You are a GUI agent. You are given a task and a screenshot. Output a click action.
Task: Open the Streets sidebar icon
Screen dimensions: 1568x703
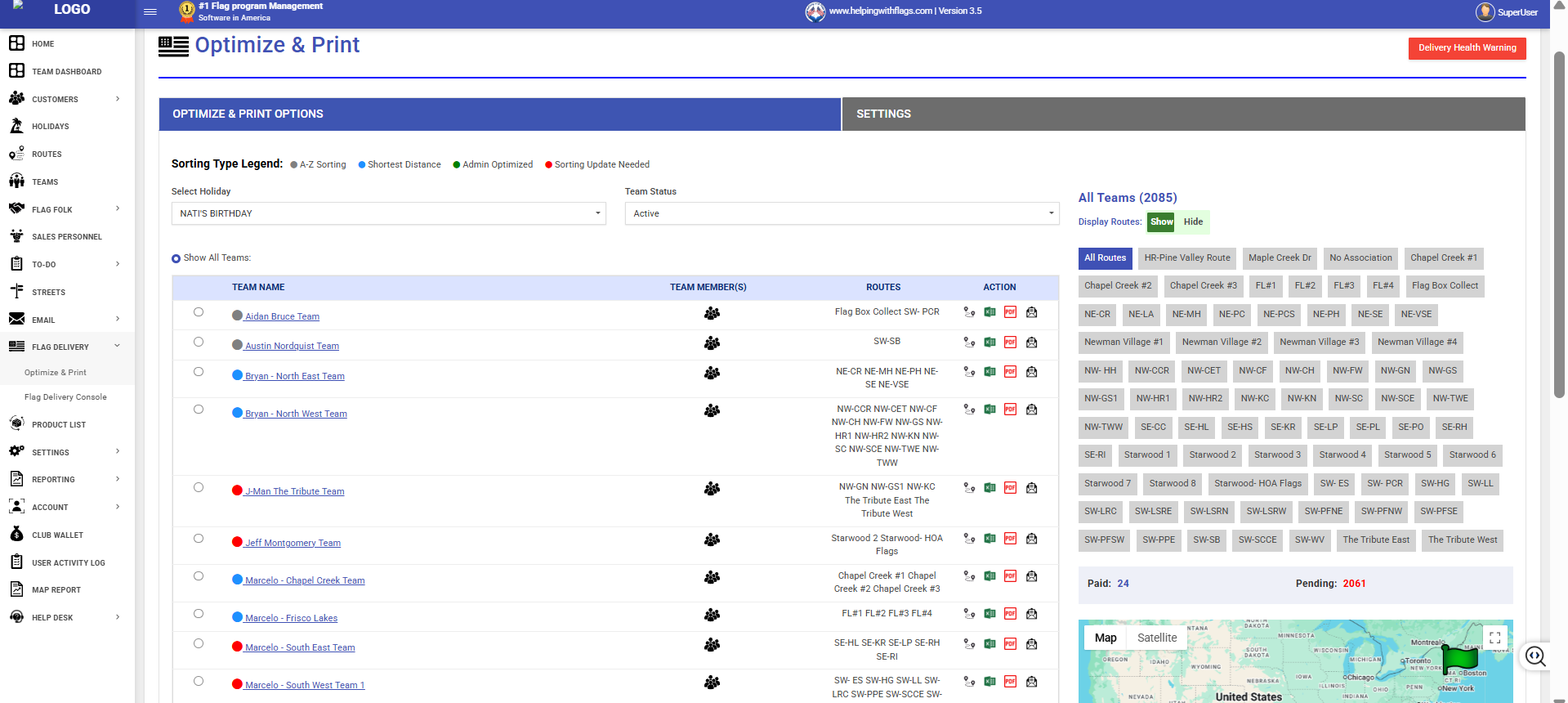click(16, 292)
